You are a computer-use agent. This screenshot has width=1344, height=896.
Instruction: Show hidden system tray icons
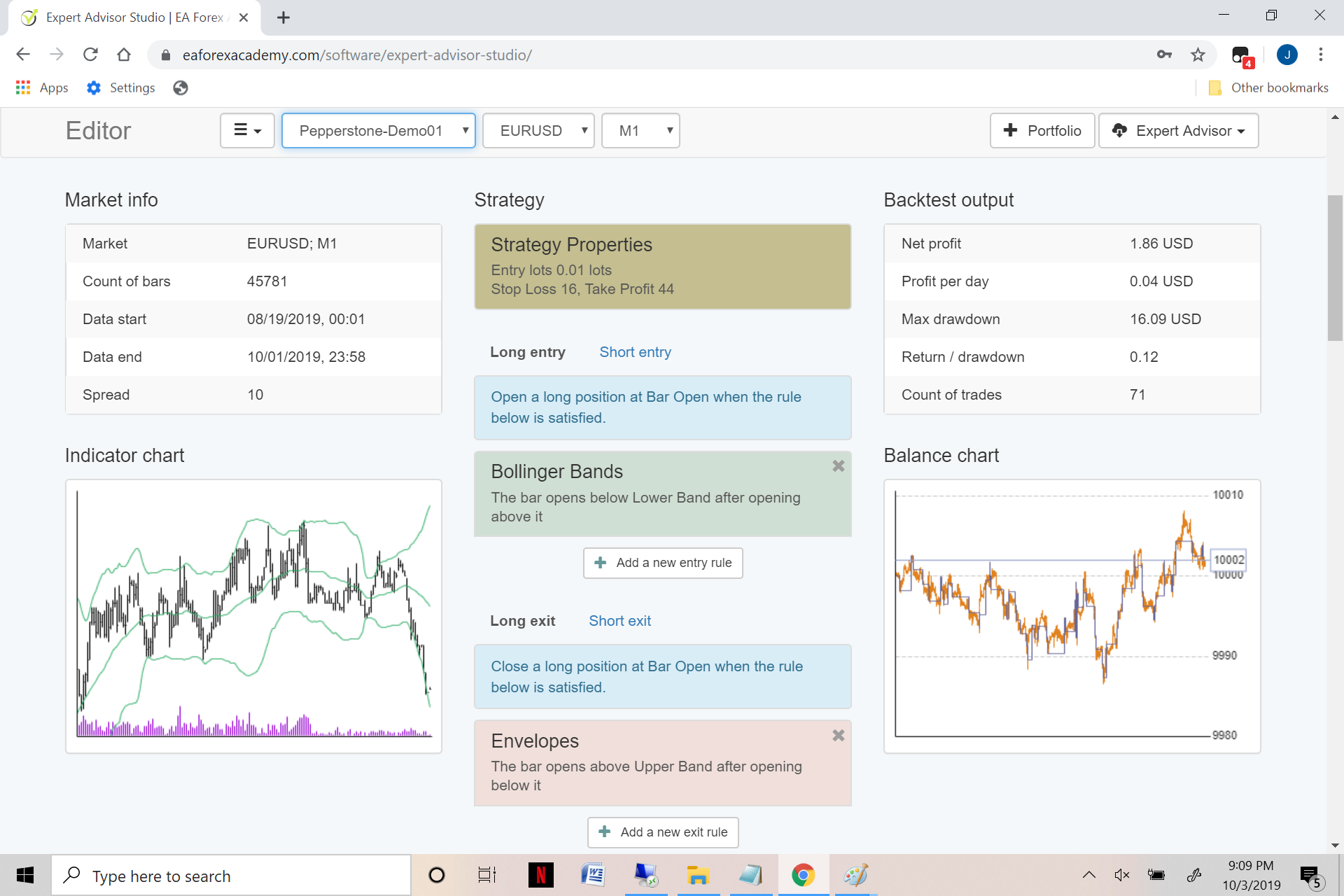[1089, 875]
